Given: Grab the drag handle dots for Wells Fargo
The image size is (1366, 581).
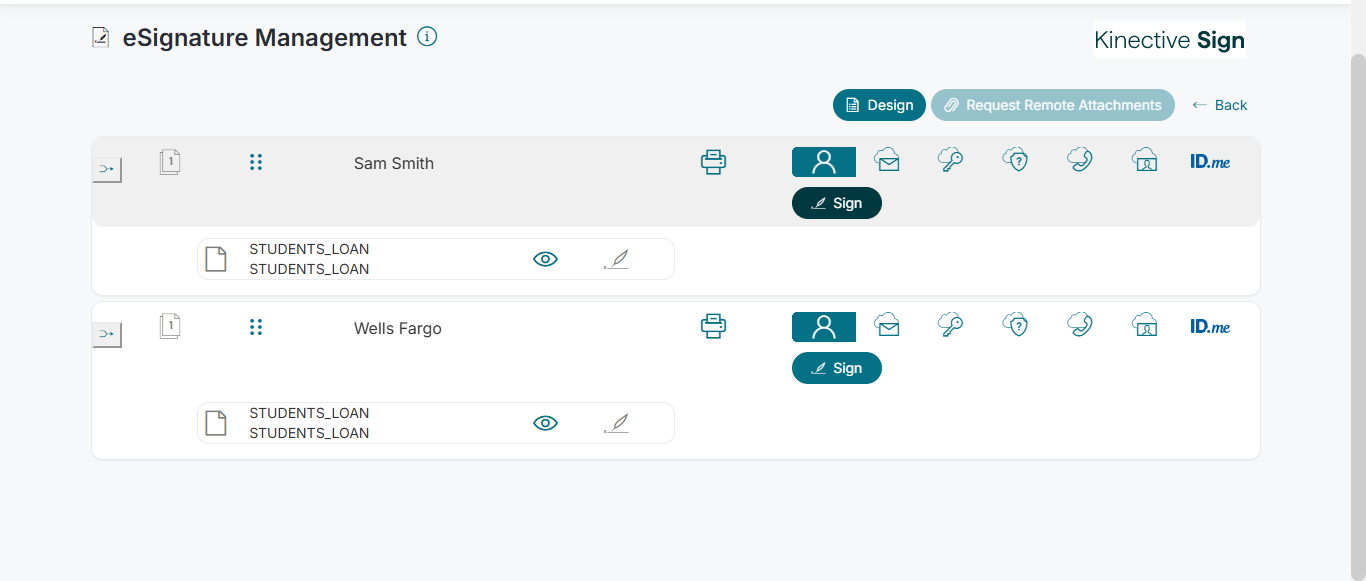Looking at the screenshot, I should pos(256,327).
